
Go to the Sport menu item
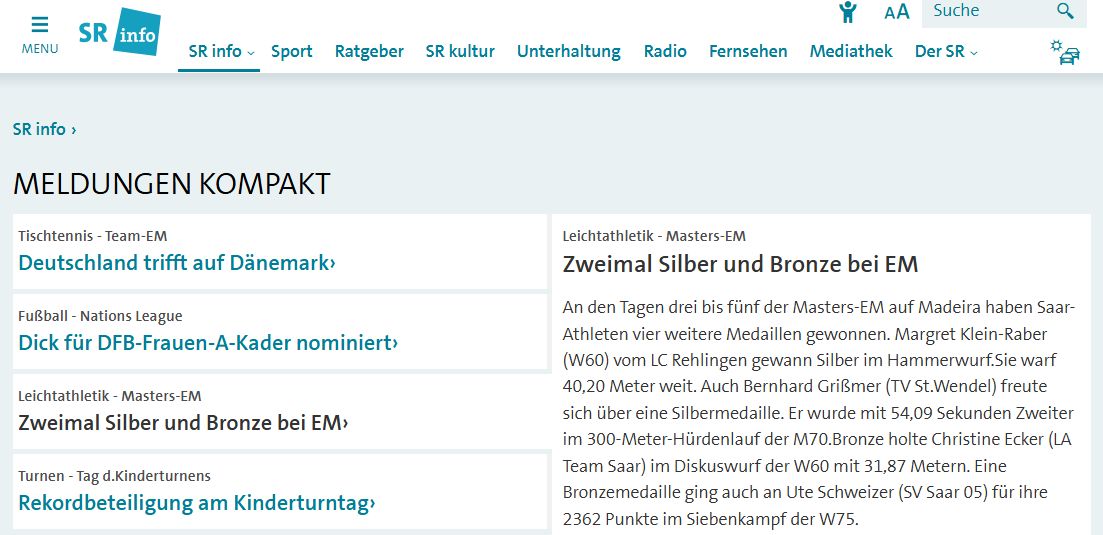292,51
